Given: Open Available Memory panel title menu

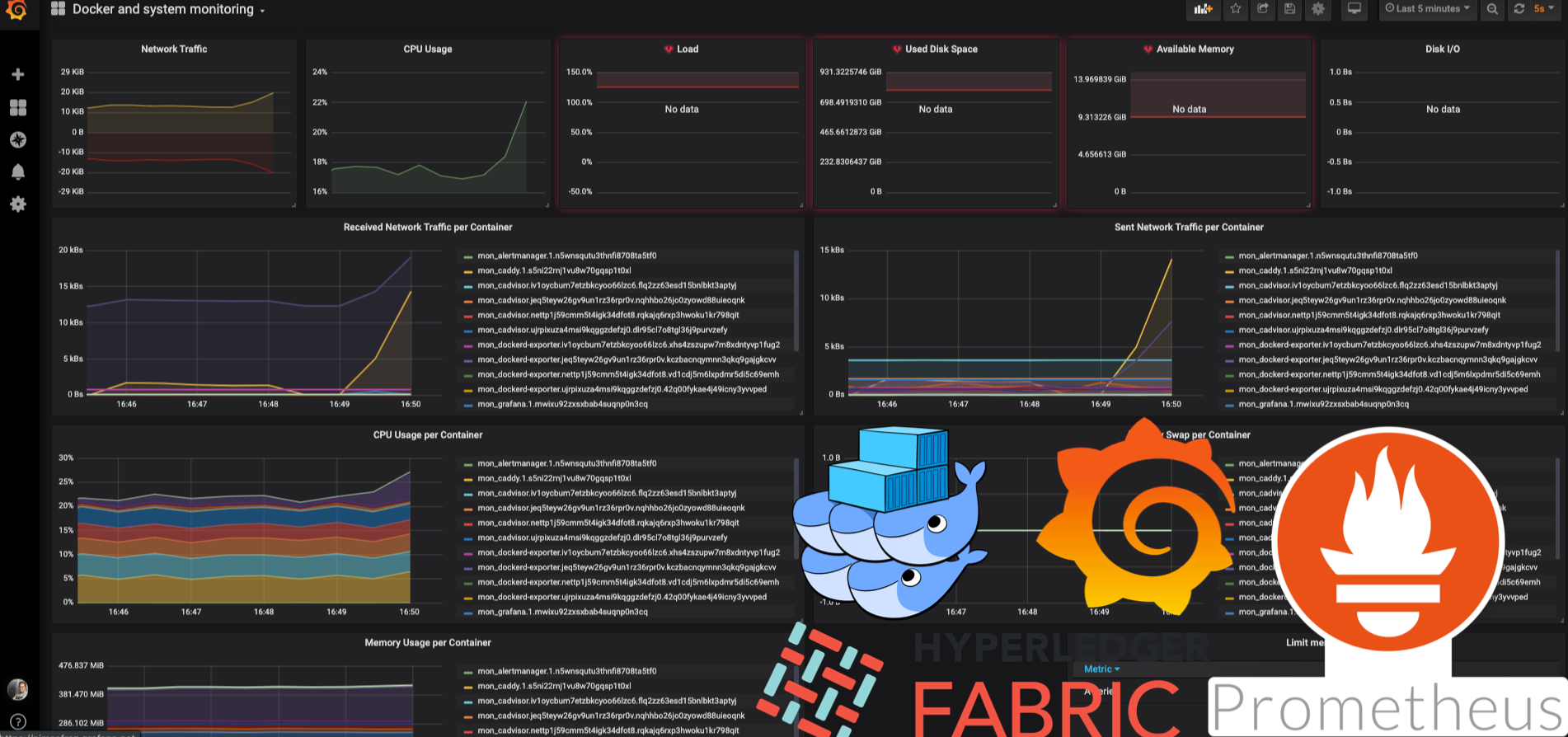Looking at the screenshot, I should tap(1195, 49).
